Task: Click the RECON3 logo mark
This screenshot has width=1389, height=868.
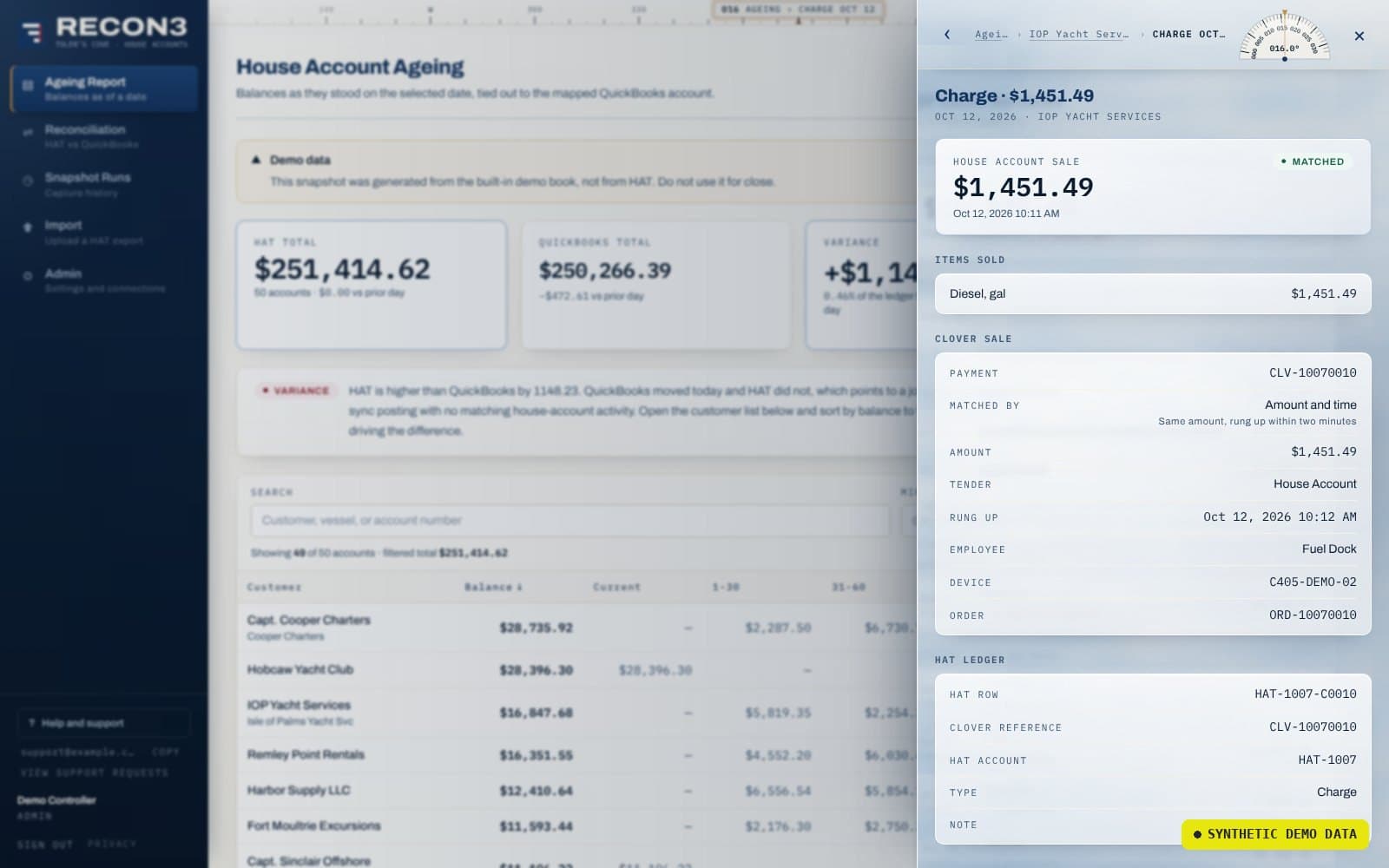Action: 31,32
